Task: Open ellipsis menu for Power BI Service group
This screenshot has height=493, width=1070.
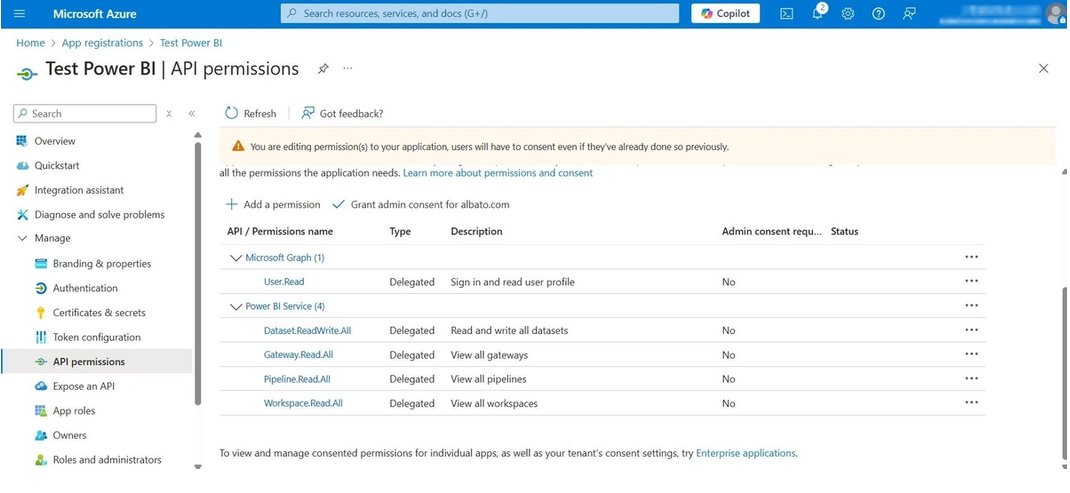Action: 972,306
